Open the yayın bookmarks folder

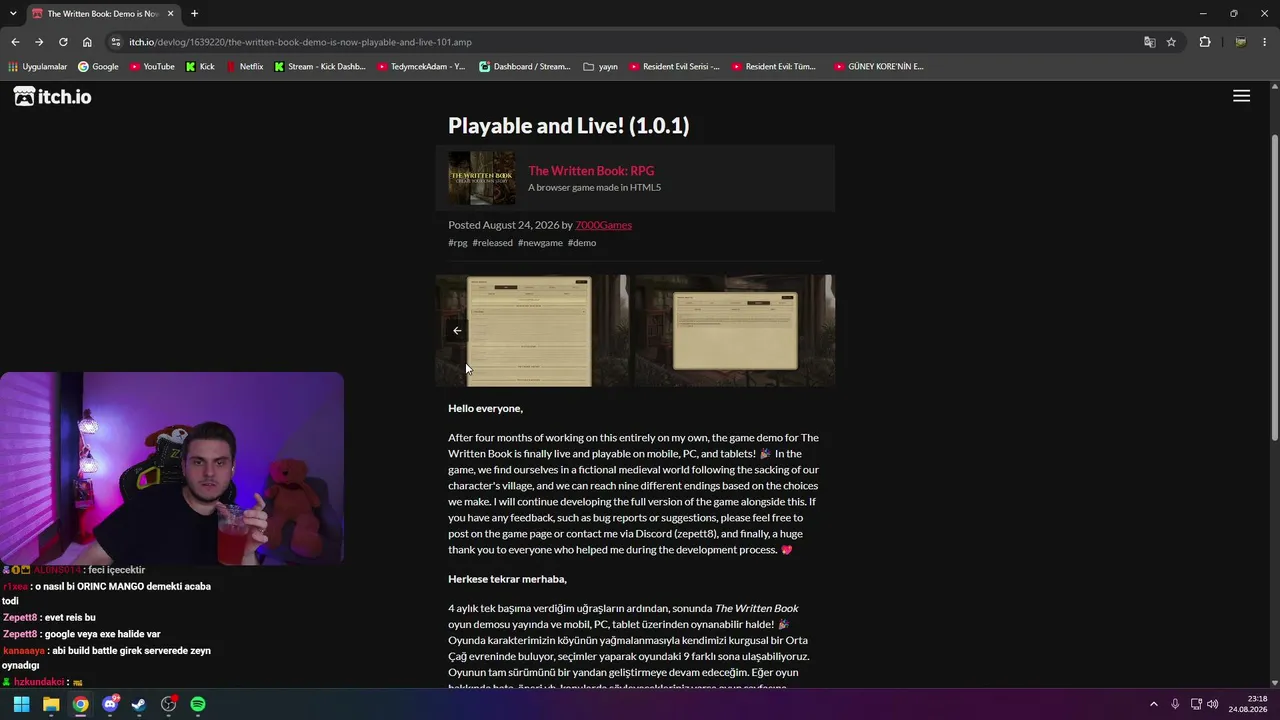tap(600, 67)
